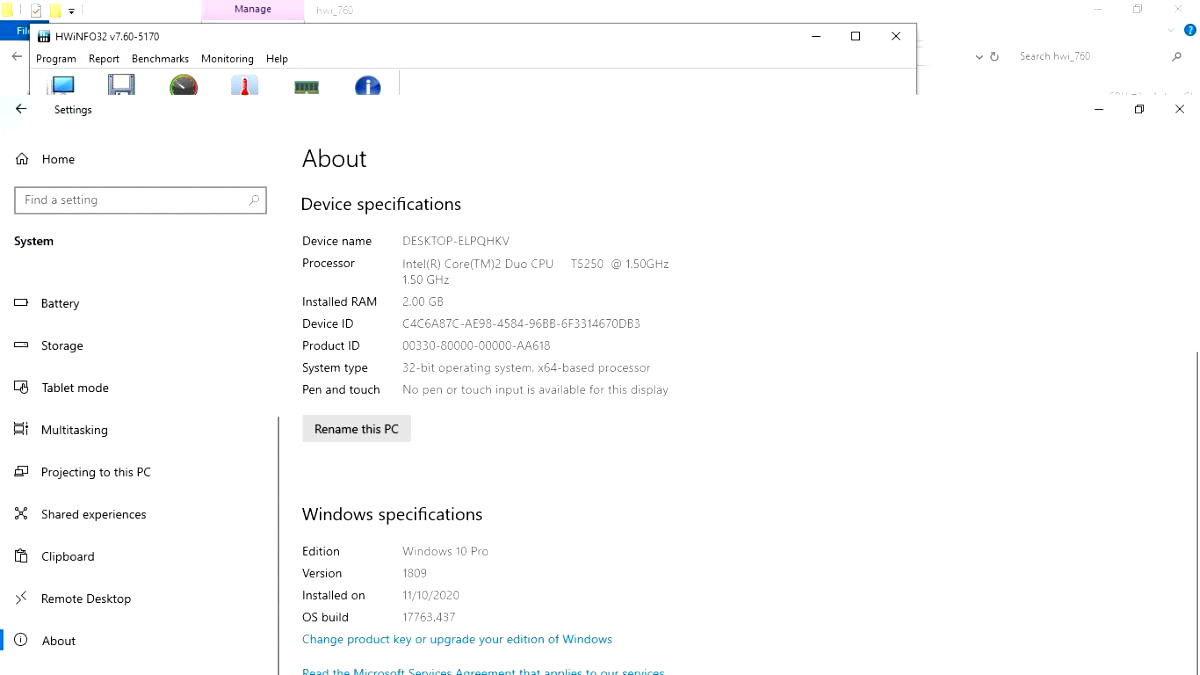
Task: Open the Monitoring menu
Action: [x=227, y=59]
